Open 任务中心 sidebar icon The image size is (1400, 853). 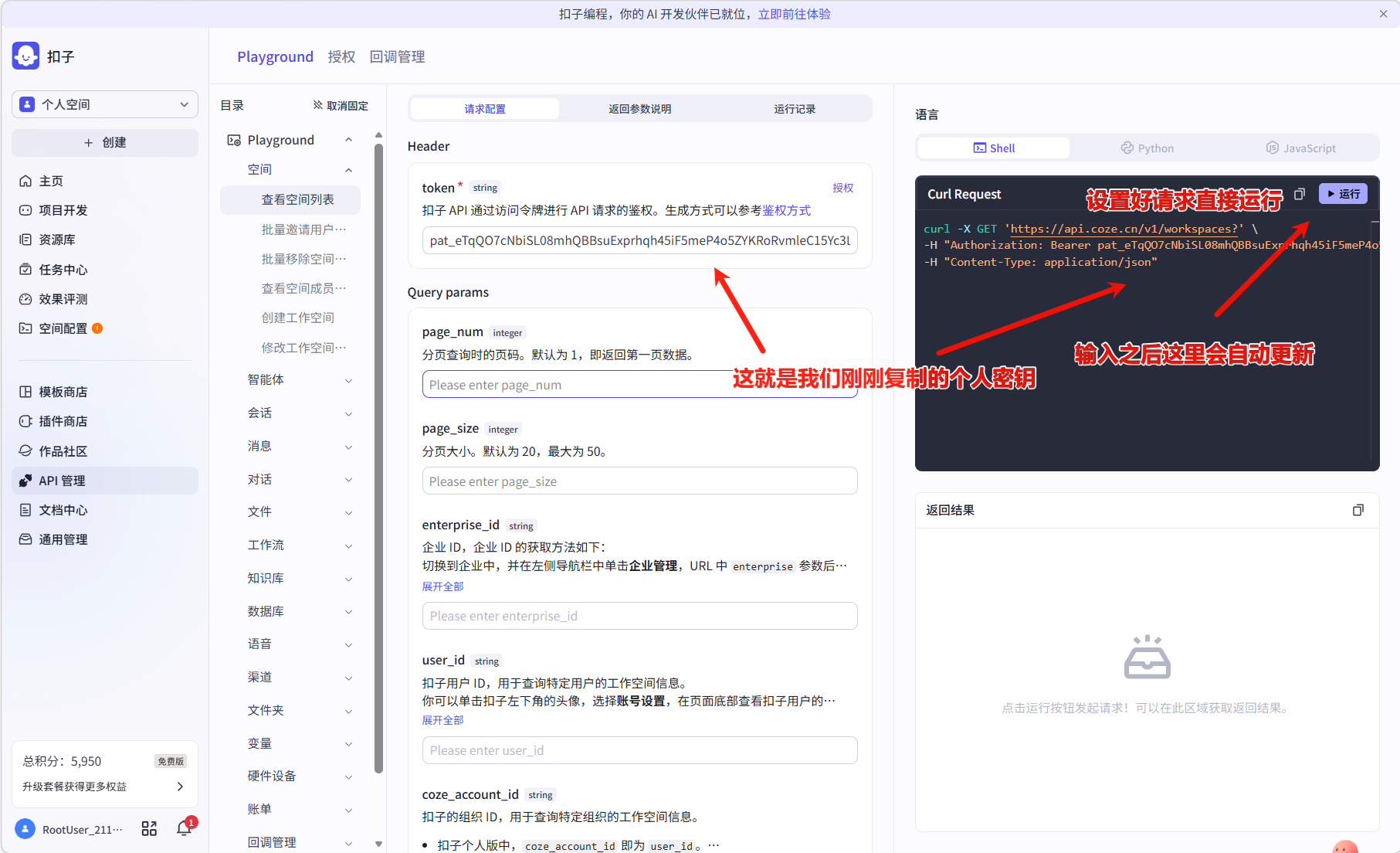(x=25, y=270)
